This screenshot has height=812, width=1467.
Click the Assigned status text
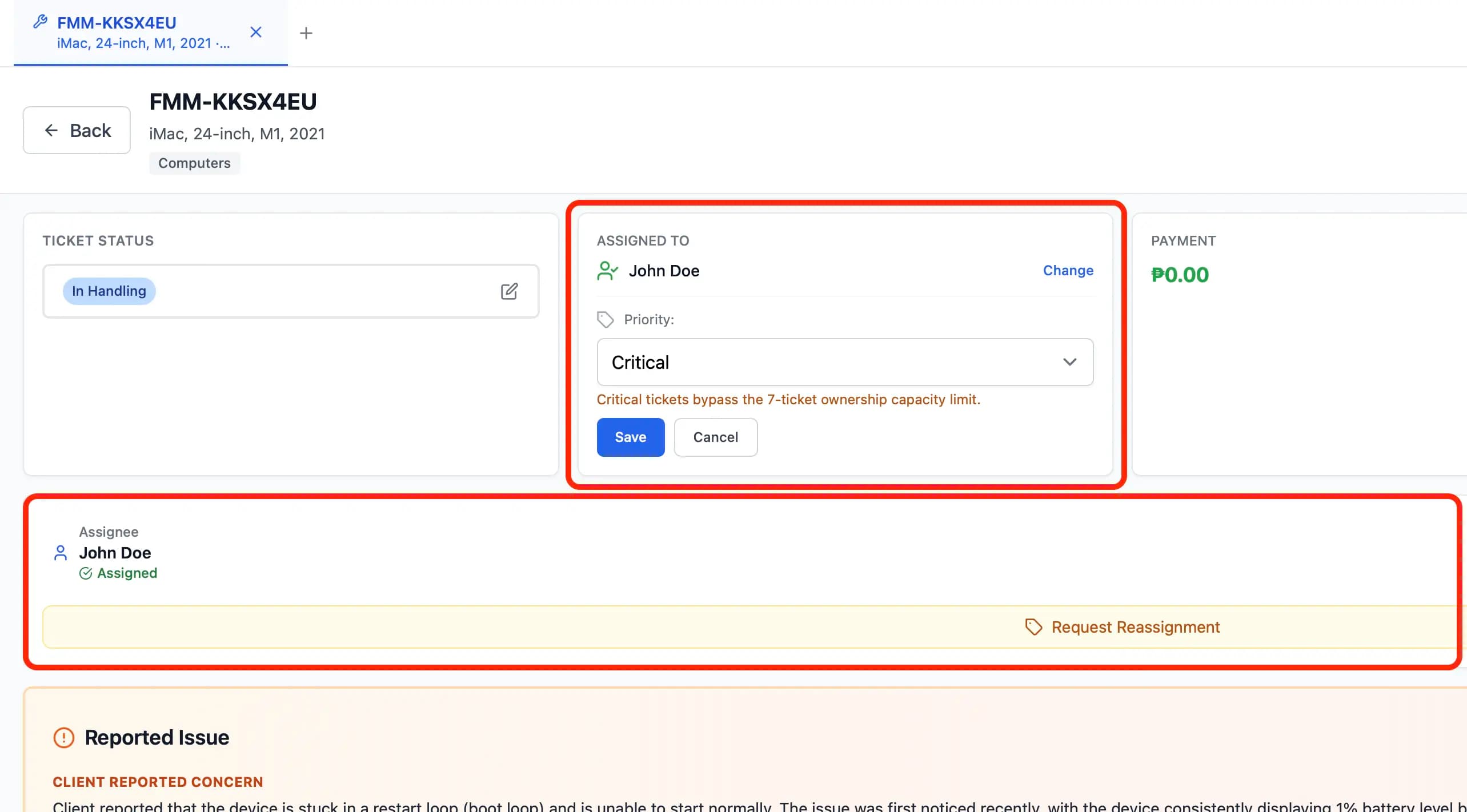(x=127, y=573)
